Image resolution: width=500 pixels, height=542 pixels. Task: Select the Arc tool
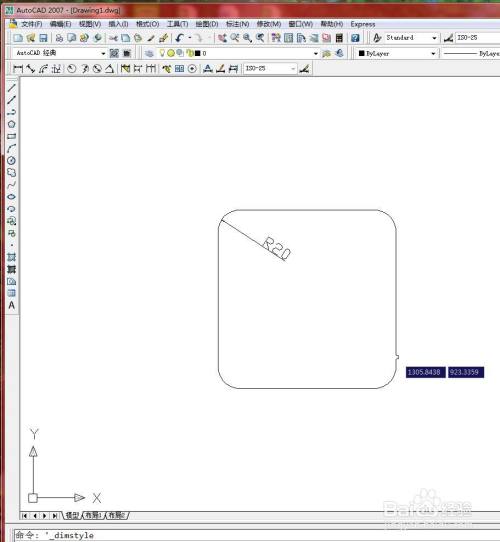pos(11,148)
